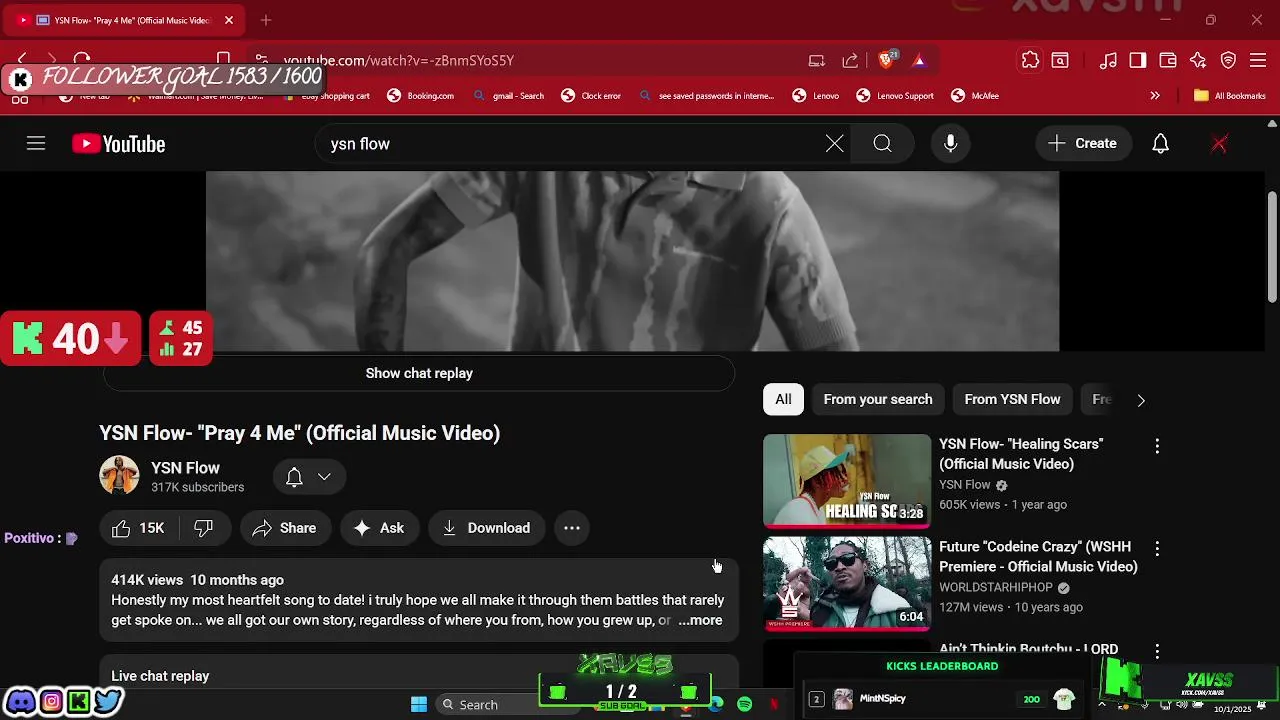This screenshot has width=1280, height=720.
Task: Click the music video player
Action: (632, 261)
